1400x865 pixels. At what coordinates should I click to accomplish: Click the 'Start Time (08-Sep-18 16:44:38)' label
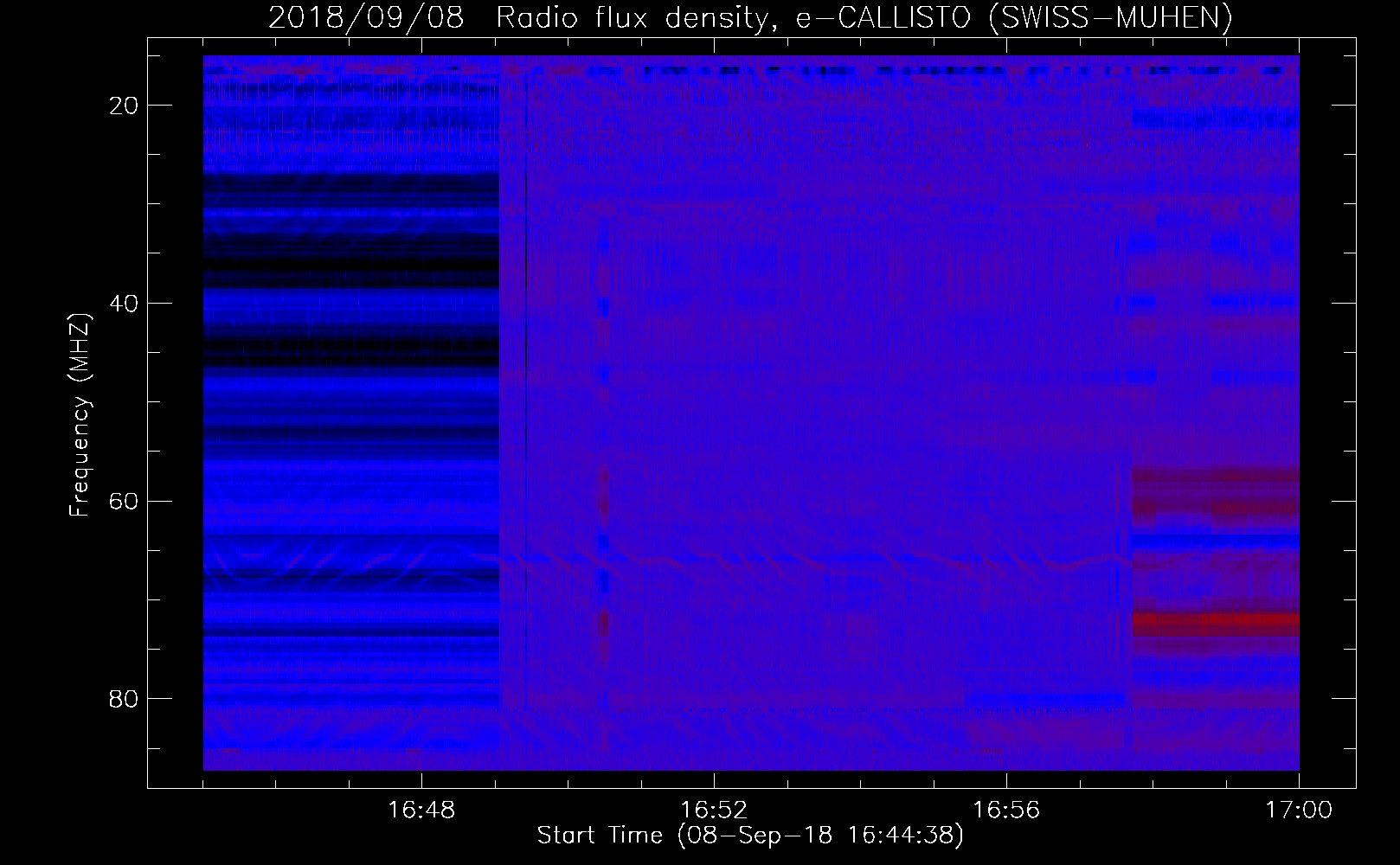tap(750, 836)
